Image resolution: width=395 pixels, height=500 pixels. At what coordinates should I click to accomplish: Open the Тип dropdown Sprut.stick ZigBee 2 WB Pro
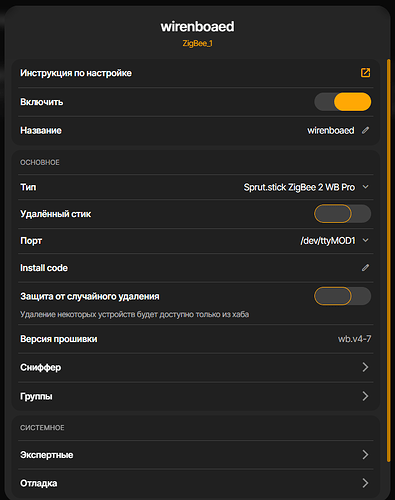(x=306, y=187)
